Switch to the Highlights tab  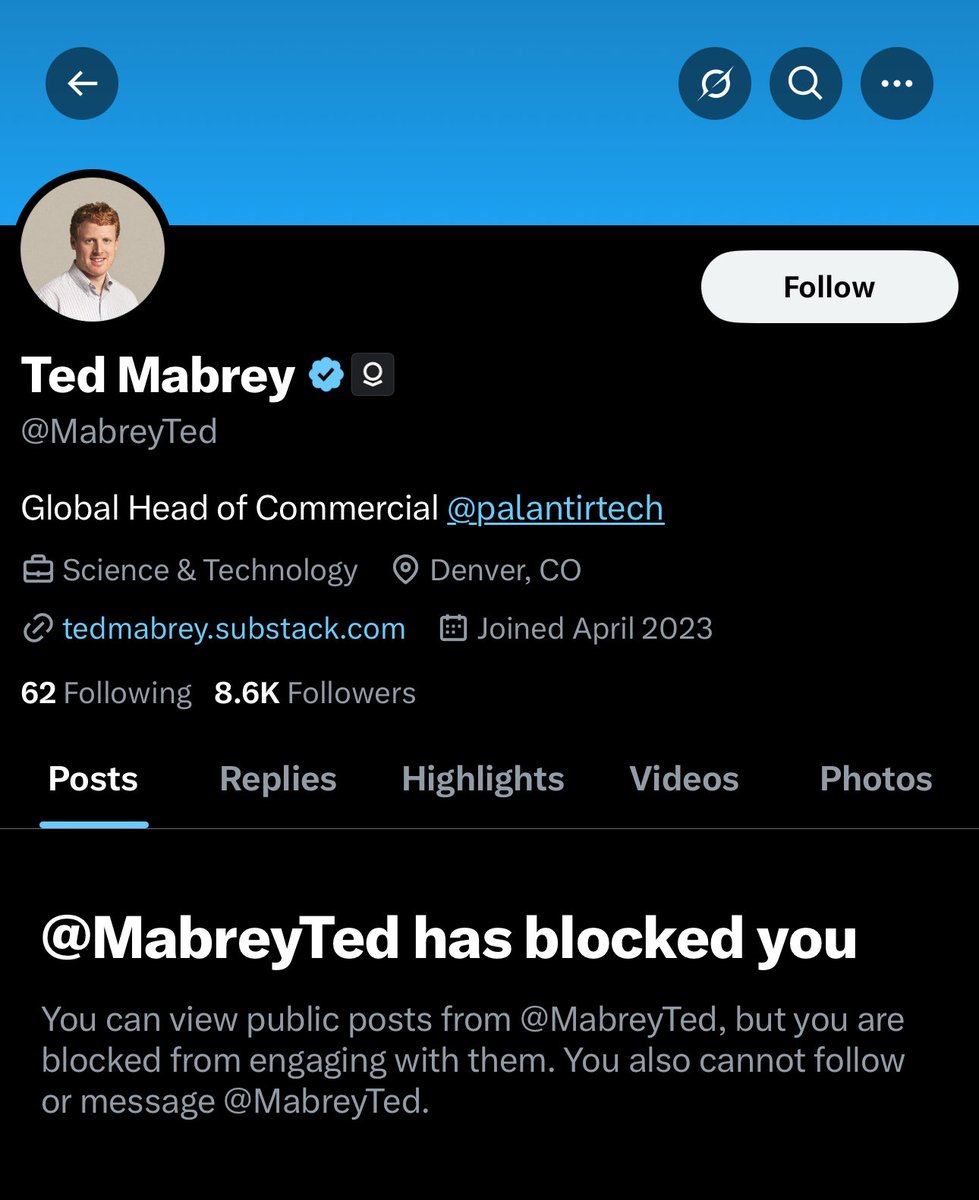pyautogui.click(x=483, y=779)
